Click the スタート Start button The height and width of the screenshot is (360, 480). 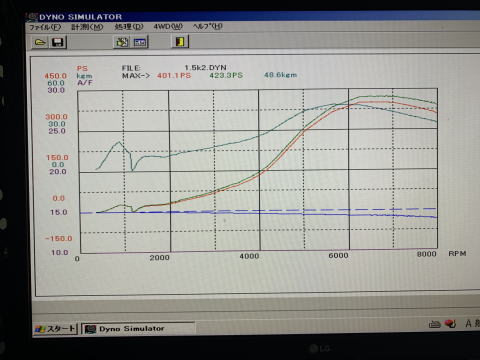pyautogui.click(x=55, y=329)
